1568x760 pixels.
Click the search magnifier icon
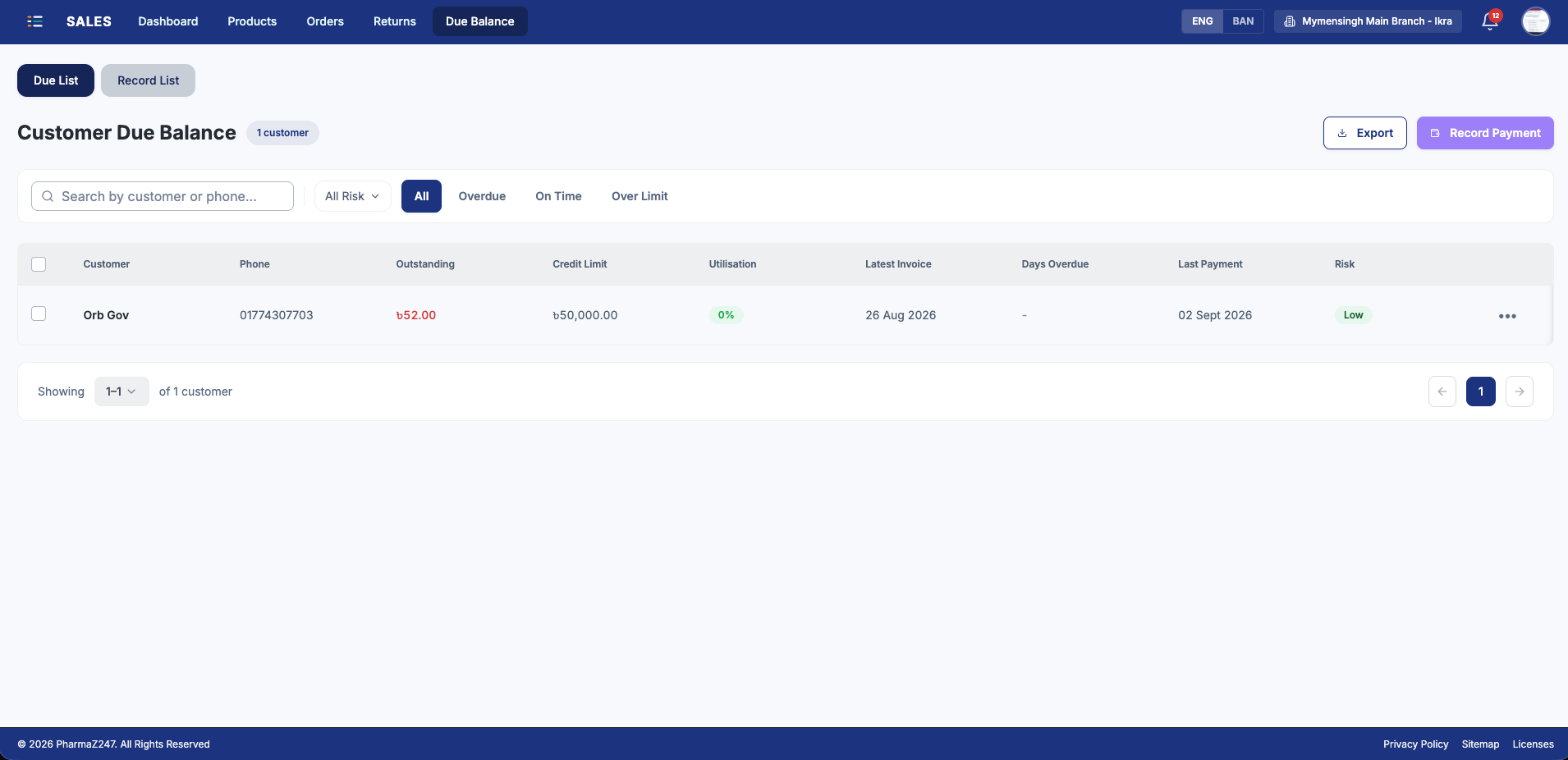click(48, 196)
